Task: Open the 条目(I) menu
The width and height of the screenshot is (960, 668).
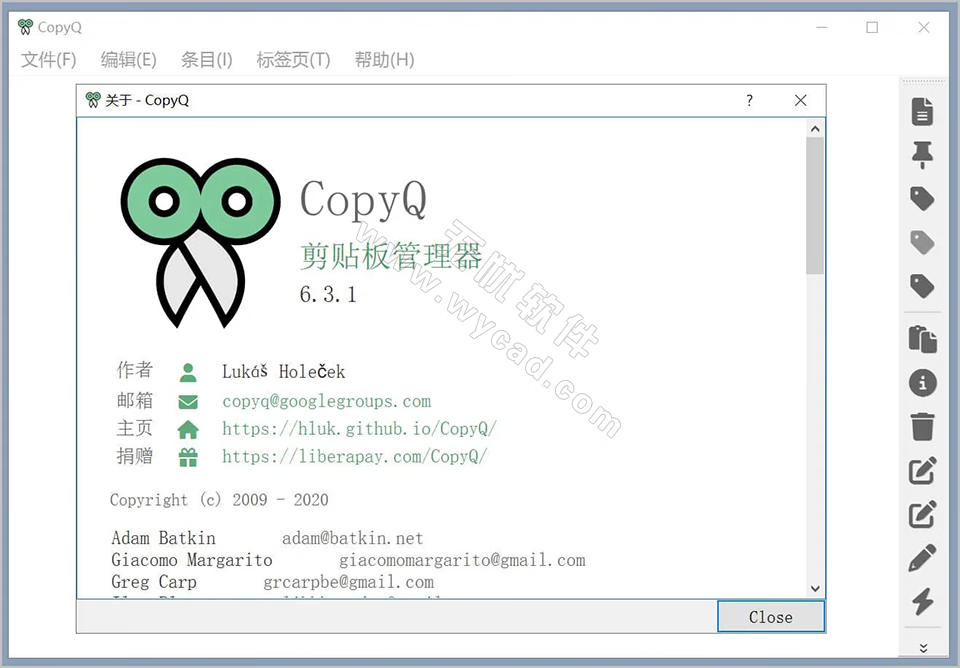Action: coord(206,60)
